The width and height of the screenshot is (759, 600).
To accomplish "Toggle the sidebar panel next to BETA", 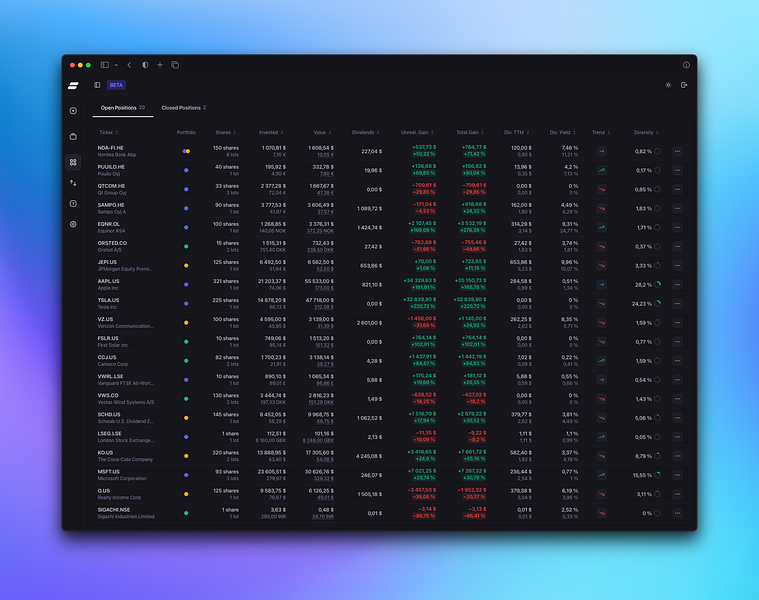I will 97,85.
